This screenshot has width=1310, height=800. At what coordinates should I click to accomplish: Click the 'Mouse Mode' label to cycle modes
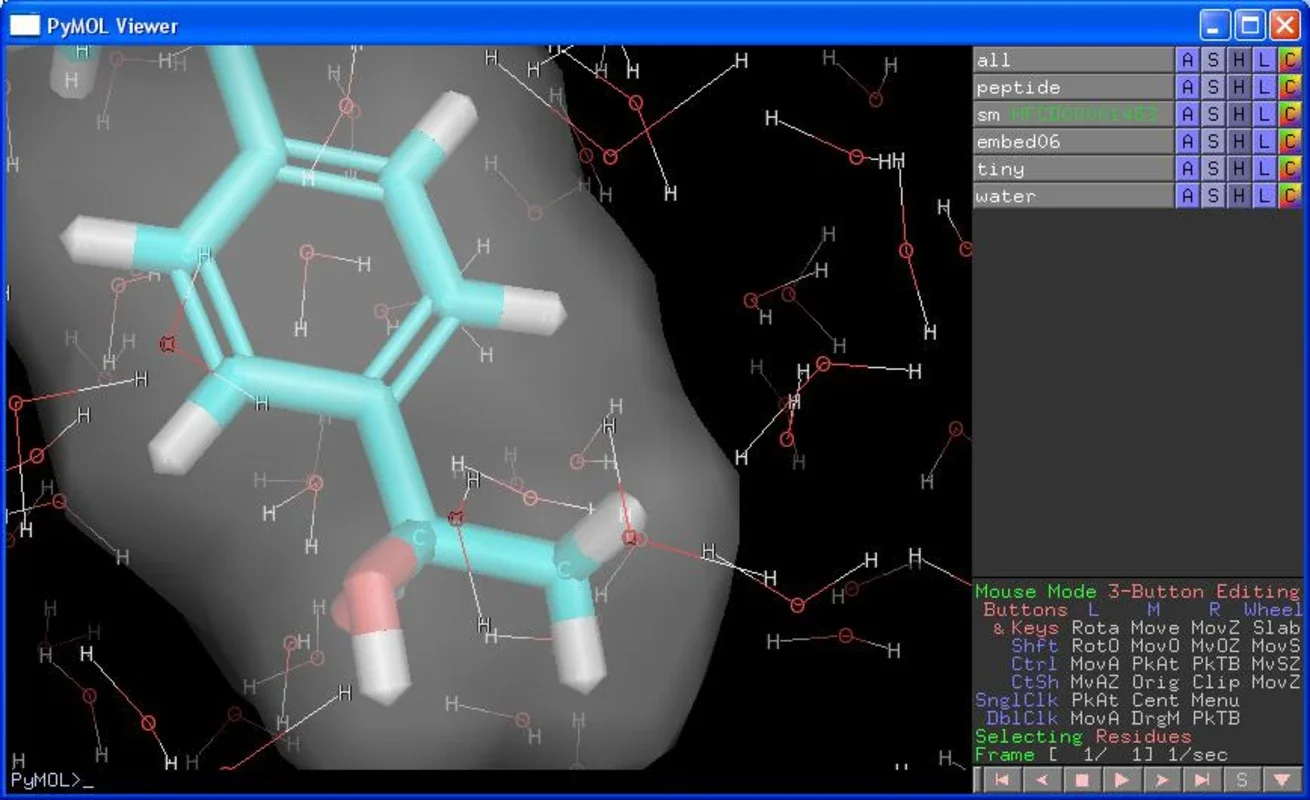(x=1037, y=591)
